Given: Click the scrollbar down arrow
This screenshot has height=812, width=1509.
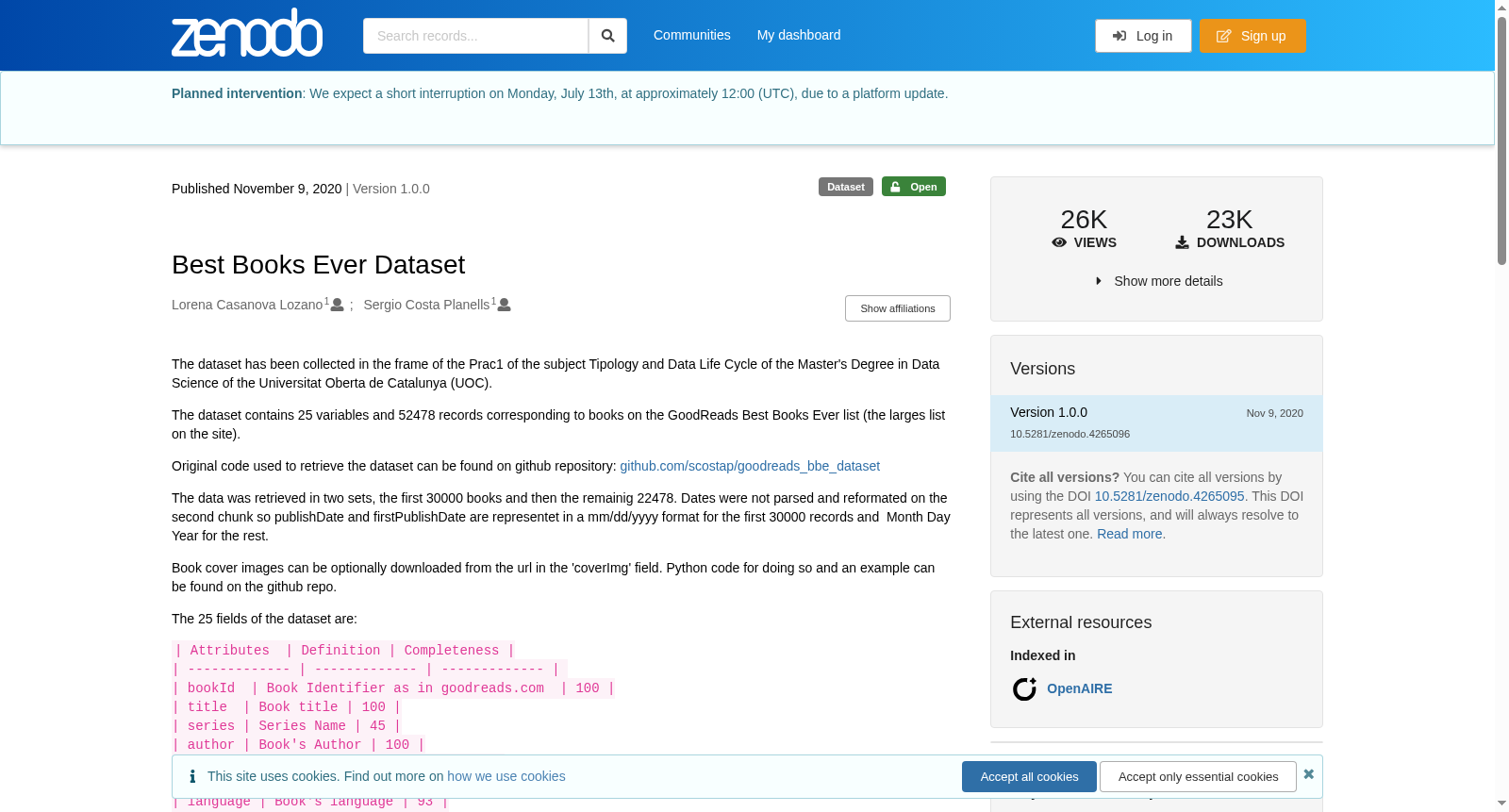Looking at the screenshot, I should pos(1501,804).
